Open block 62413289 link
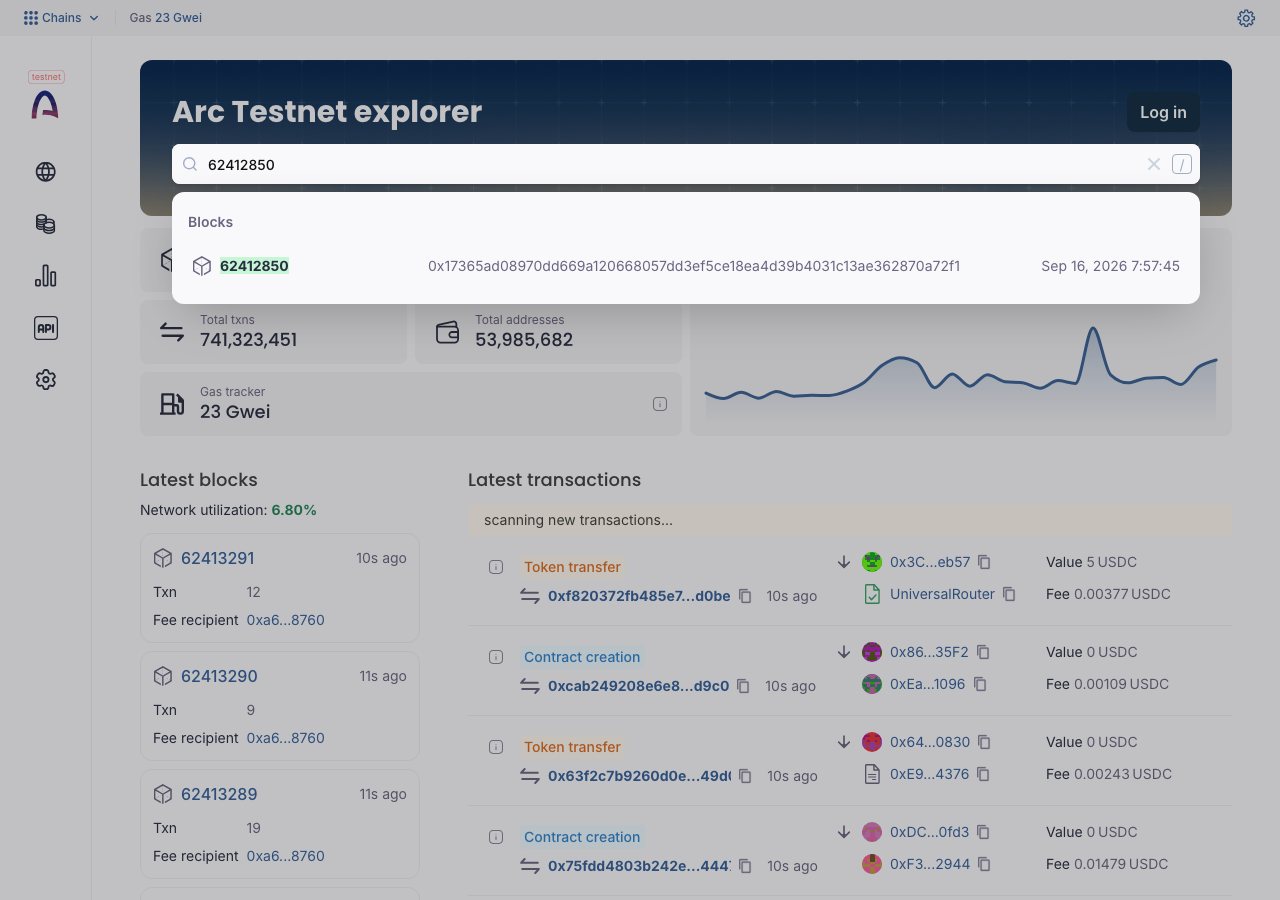The image size is (1280, 900). click(219, 794)
